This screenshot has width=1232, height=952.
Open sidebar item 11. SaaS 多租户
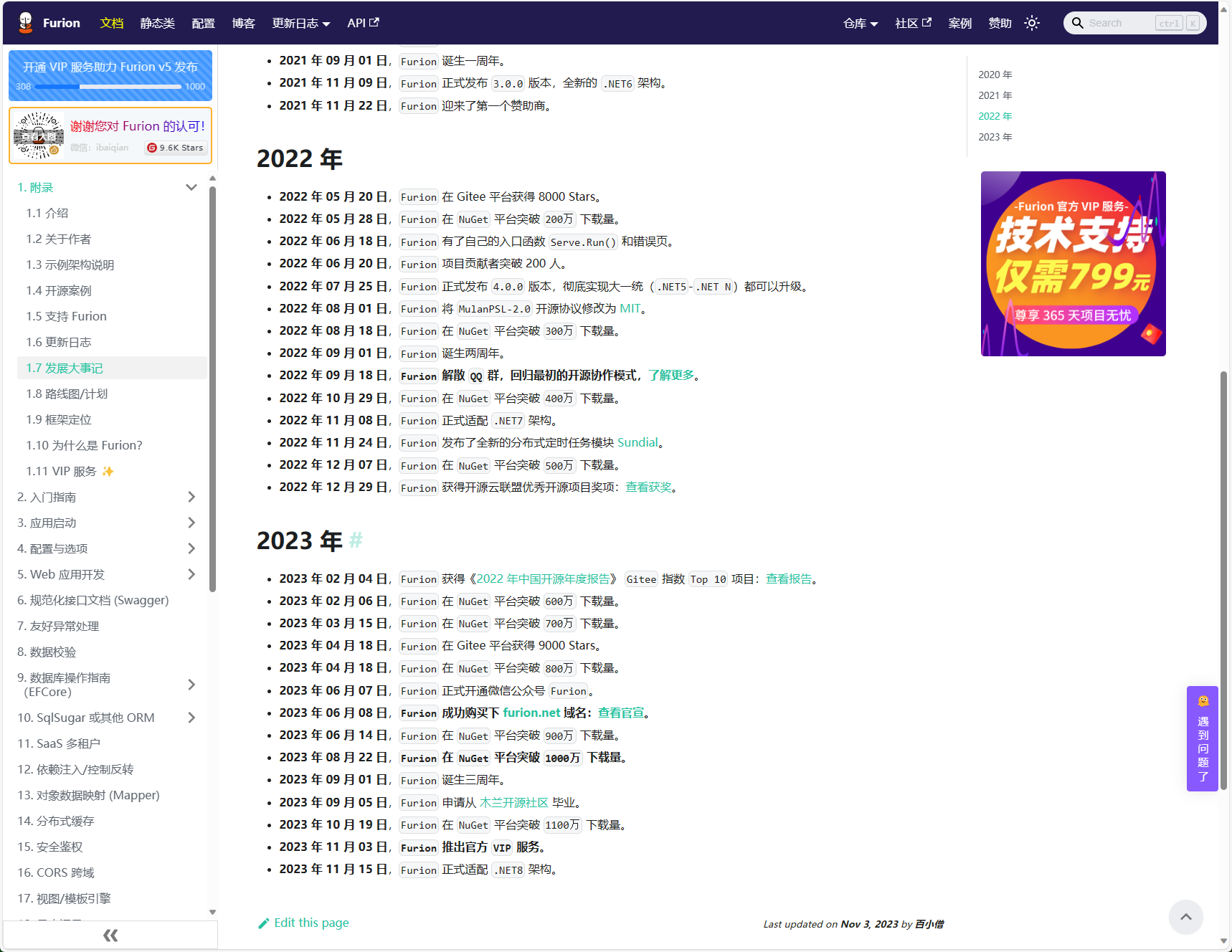point(108,743)
